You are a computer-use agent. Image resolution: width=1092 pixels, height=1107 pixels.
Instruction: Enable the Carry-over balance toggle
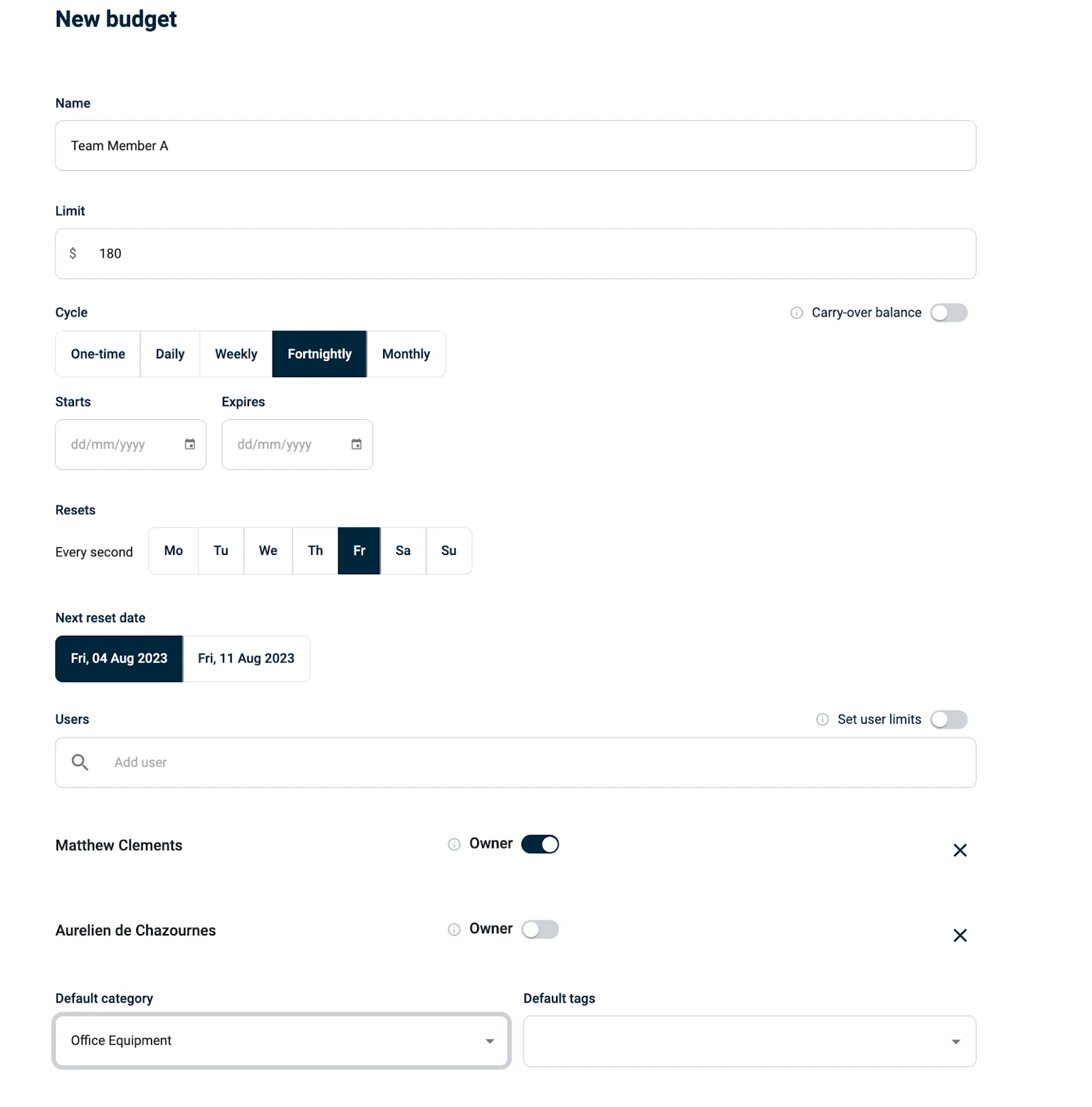(x=949, y=313)
